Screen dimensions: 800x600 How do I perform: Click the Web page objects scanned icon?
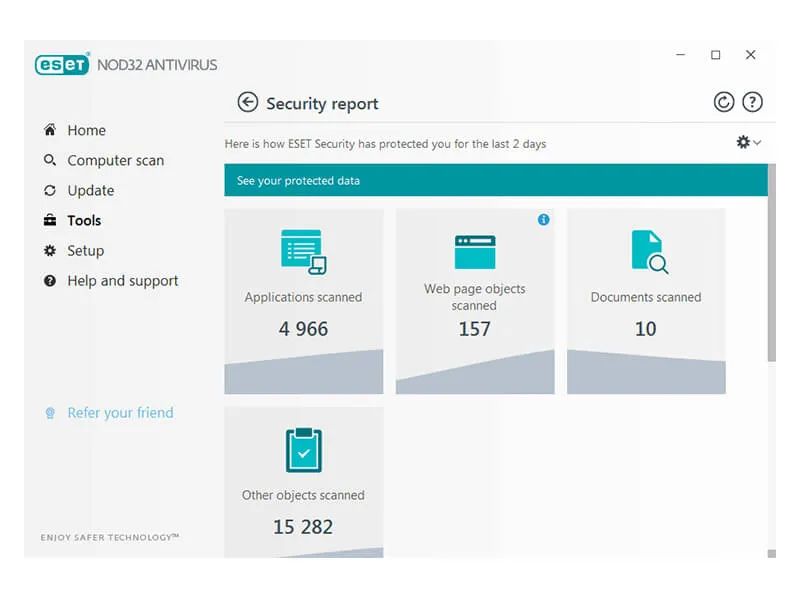coord(475,252)
